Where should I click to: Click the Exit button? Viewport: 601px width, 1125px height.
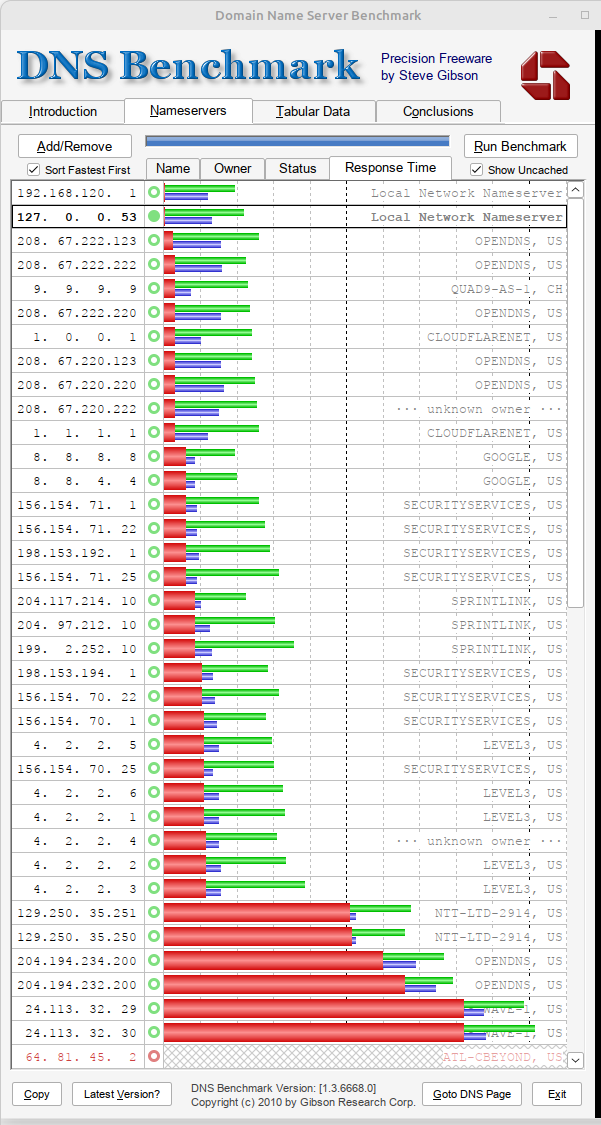coord(557,1094)
